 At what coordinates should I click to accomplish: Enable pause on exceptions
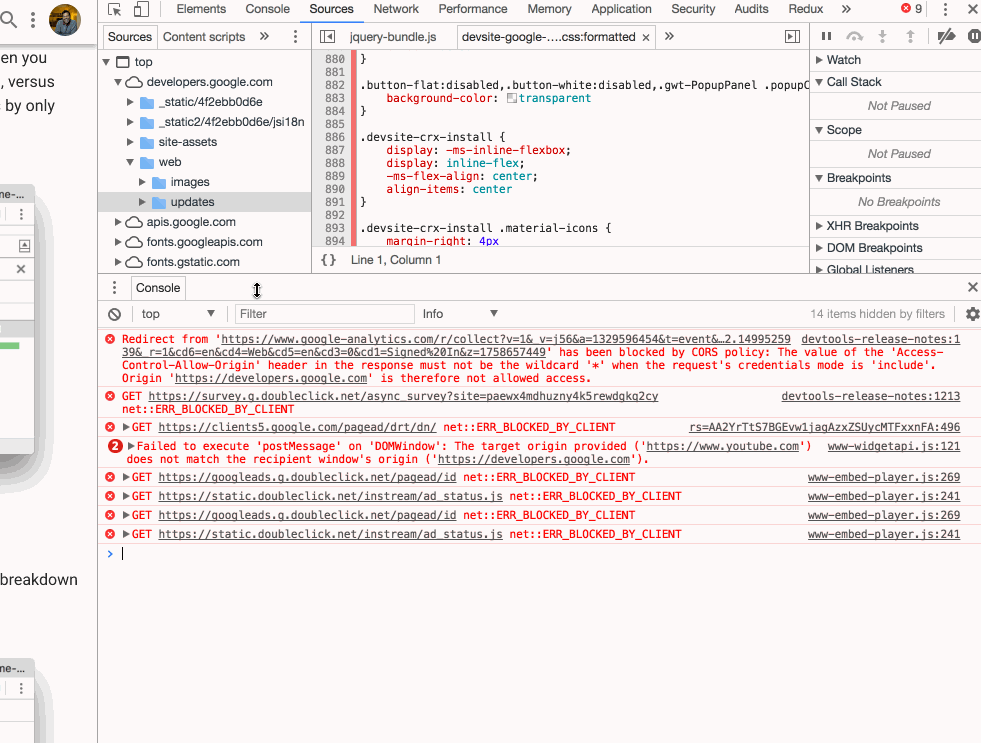(x=975, y=36)
